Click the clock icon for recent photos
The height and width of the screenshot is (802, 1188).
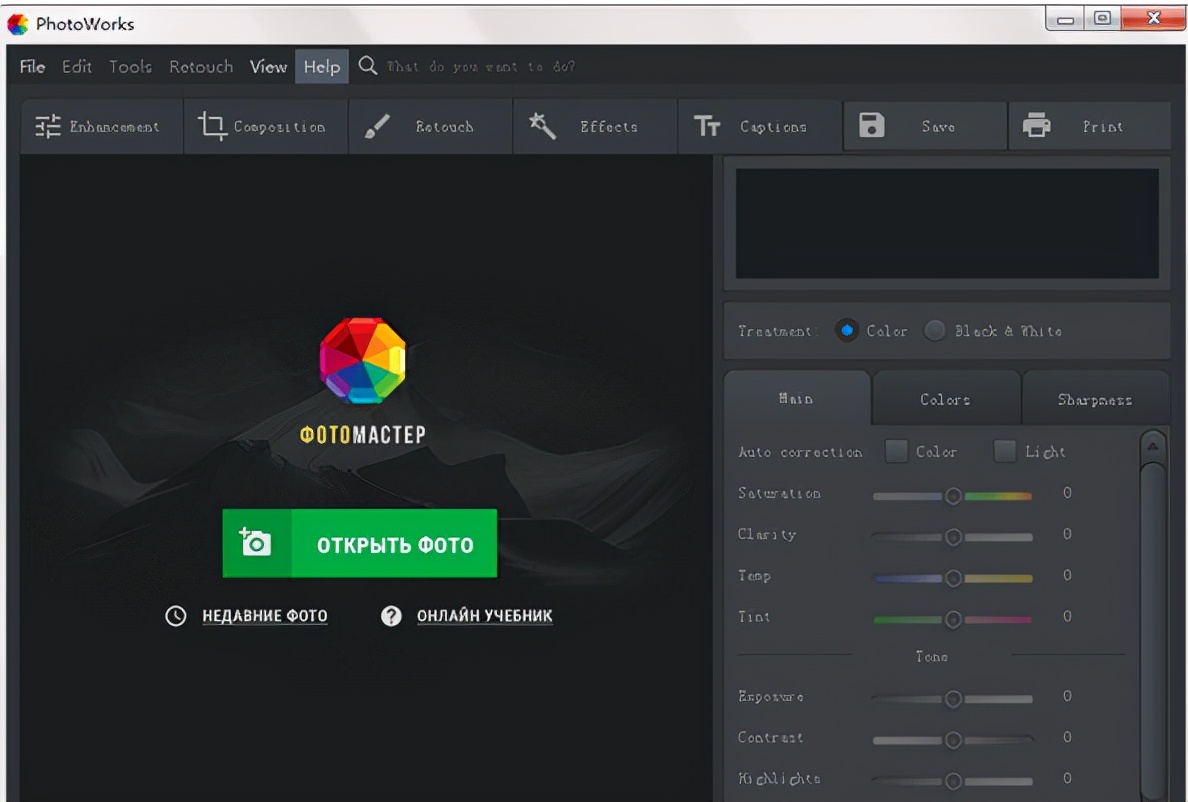click(176, 616)
